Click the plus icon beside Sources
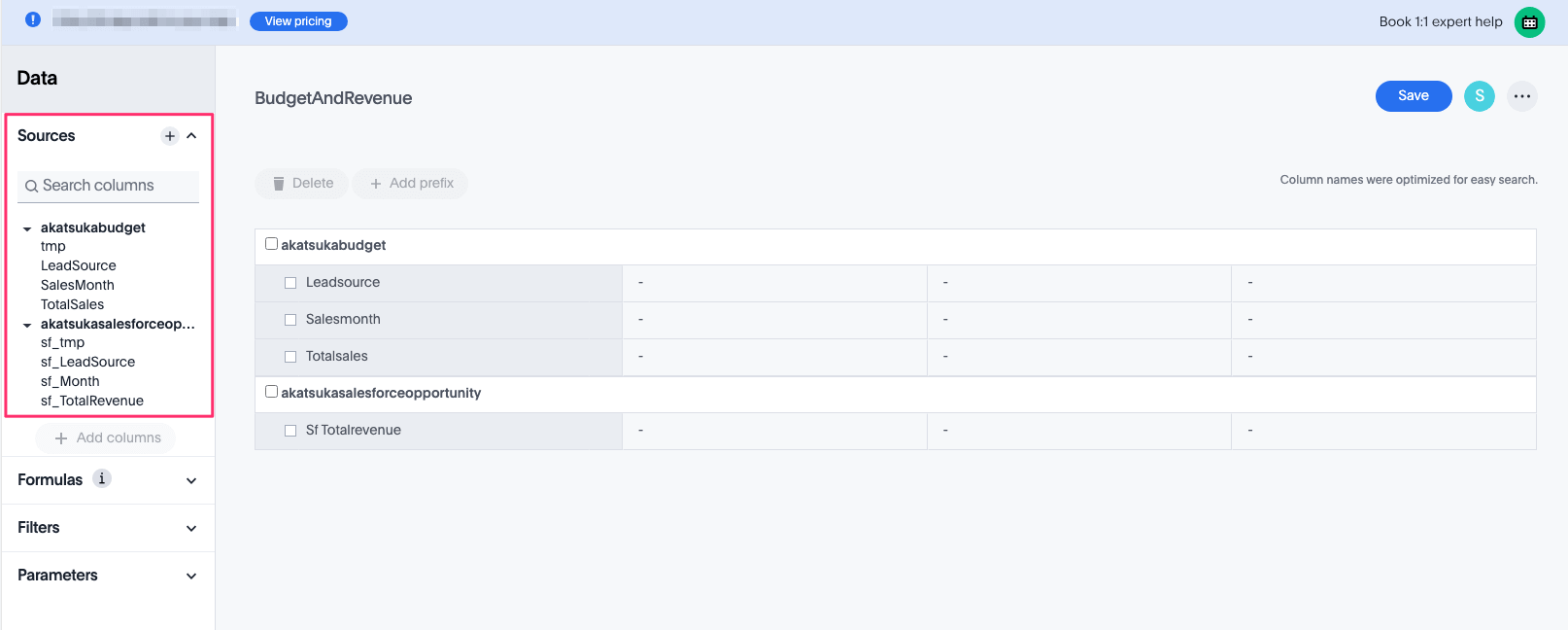The image size is (1568, 630). [170, 136]
